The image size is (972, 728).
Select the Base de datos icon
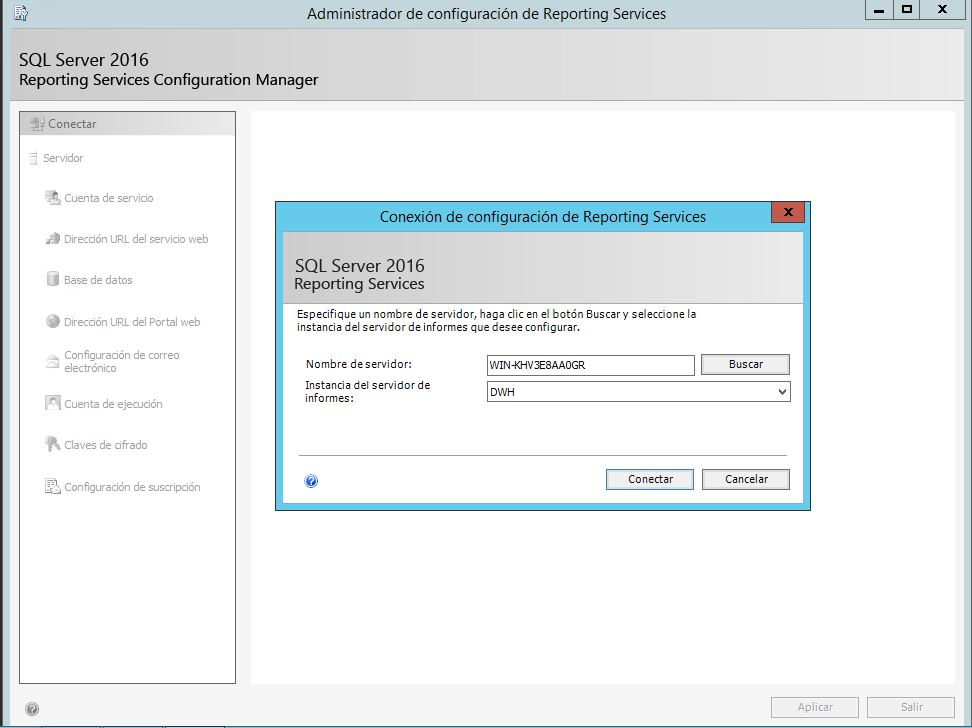tap(53, 280)
